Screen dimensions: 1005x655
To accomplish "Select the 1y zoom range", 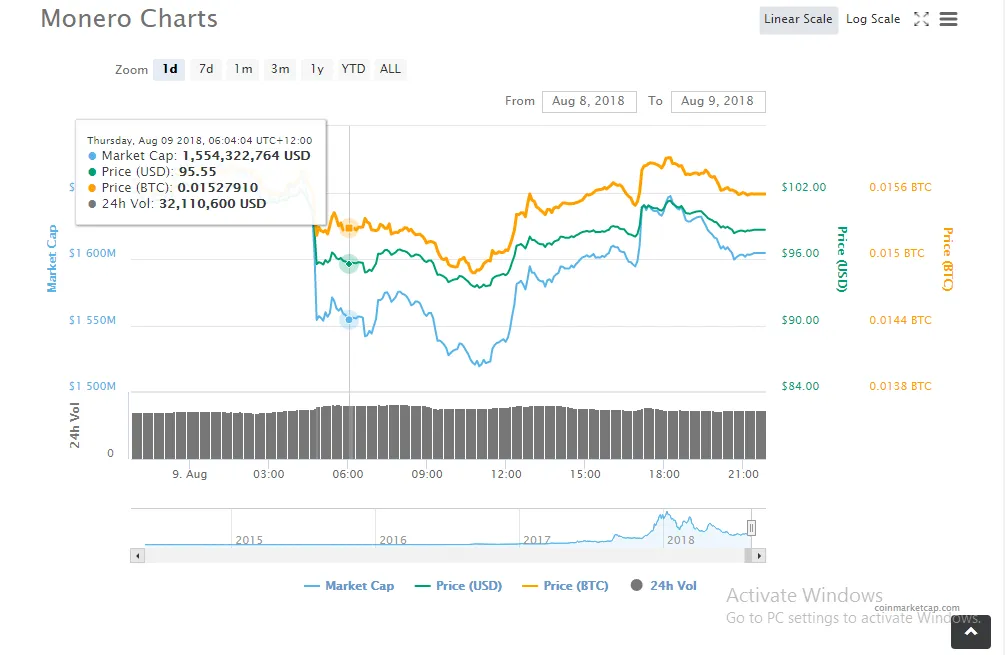I will (317, 69).
